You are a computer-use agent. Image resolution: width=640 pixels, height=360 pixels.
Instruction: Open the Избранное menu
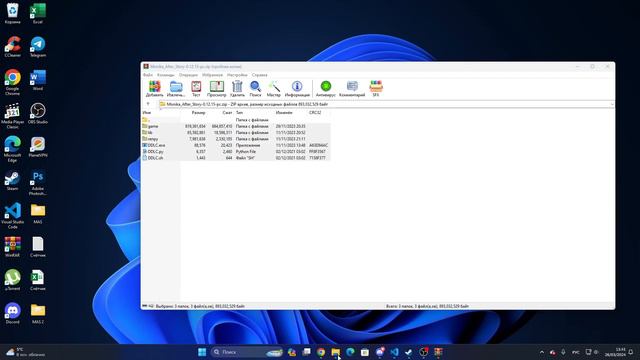pos(212,75)
